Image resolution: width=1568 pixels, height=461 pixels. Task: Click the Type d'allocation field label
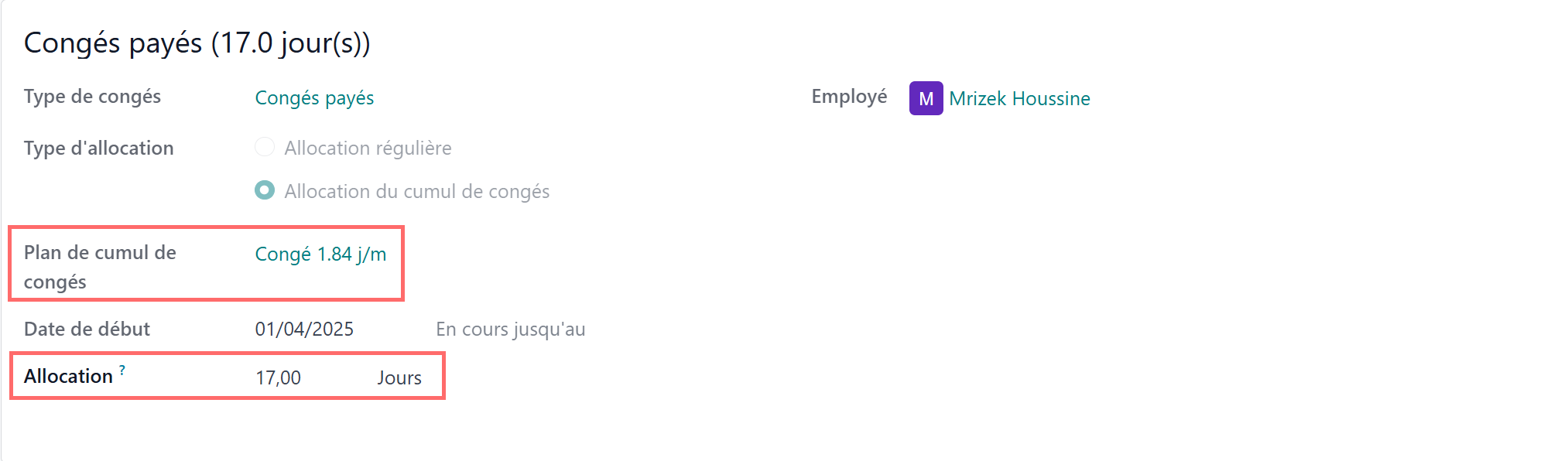(98, 148)
